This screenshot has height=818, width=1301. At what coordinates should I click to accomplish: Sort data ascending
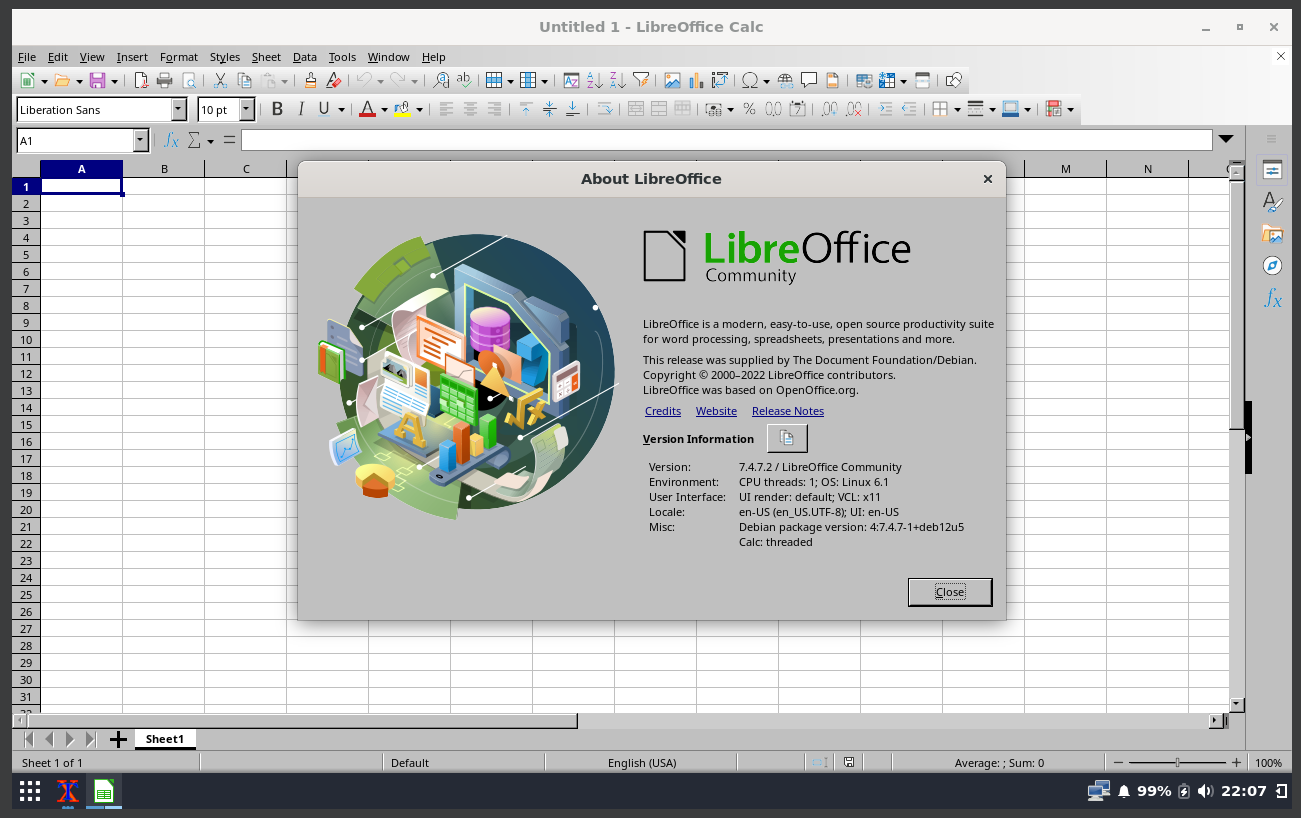click(x=592, y=80)
